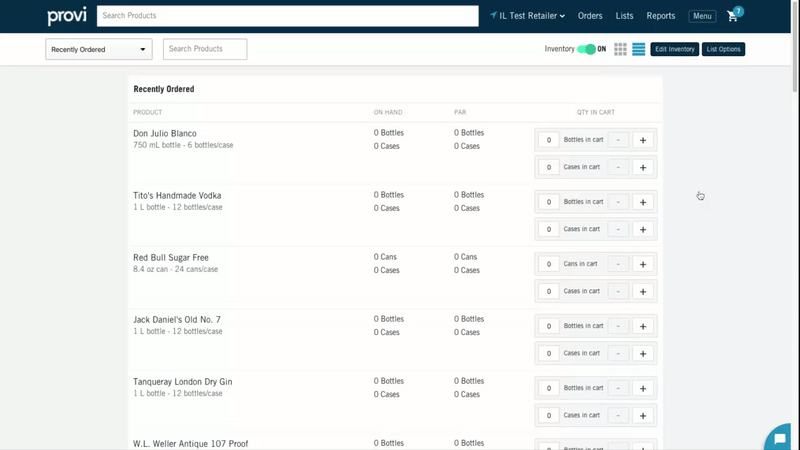Click the ON HAND column header

(x=388, y=112)
